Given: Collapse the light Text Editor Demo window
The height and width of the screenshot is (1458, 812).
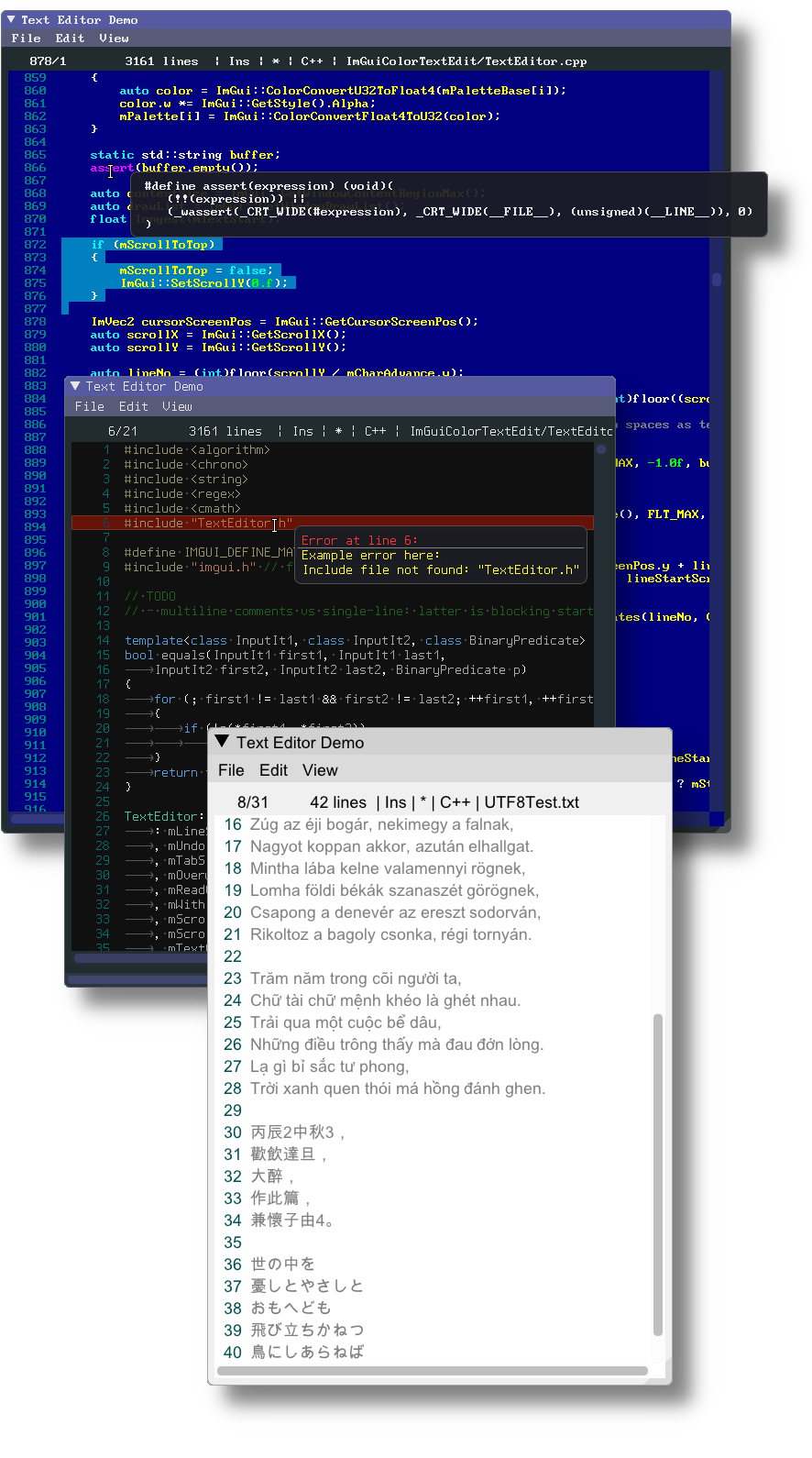Looking at the screenshot, I should tap(222, 741).
